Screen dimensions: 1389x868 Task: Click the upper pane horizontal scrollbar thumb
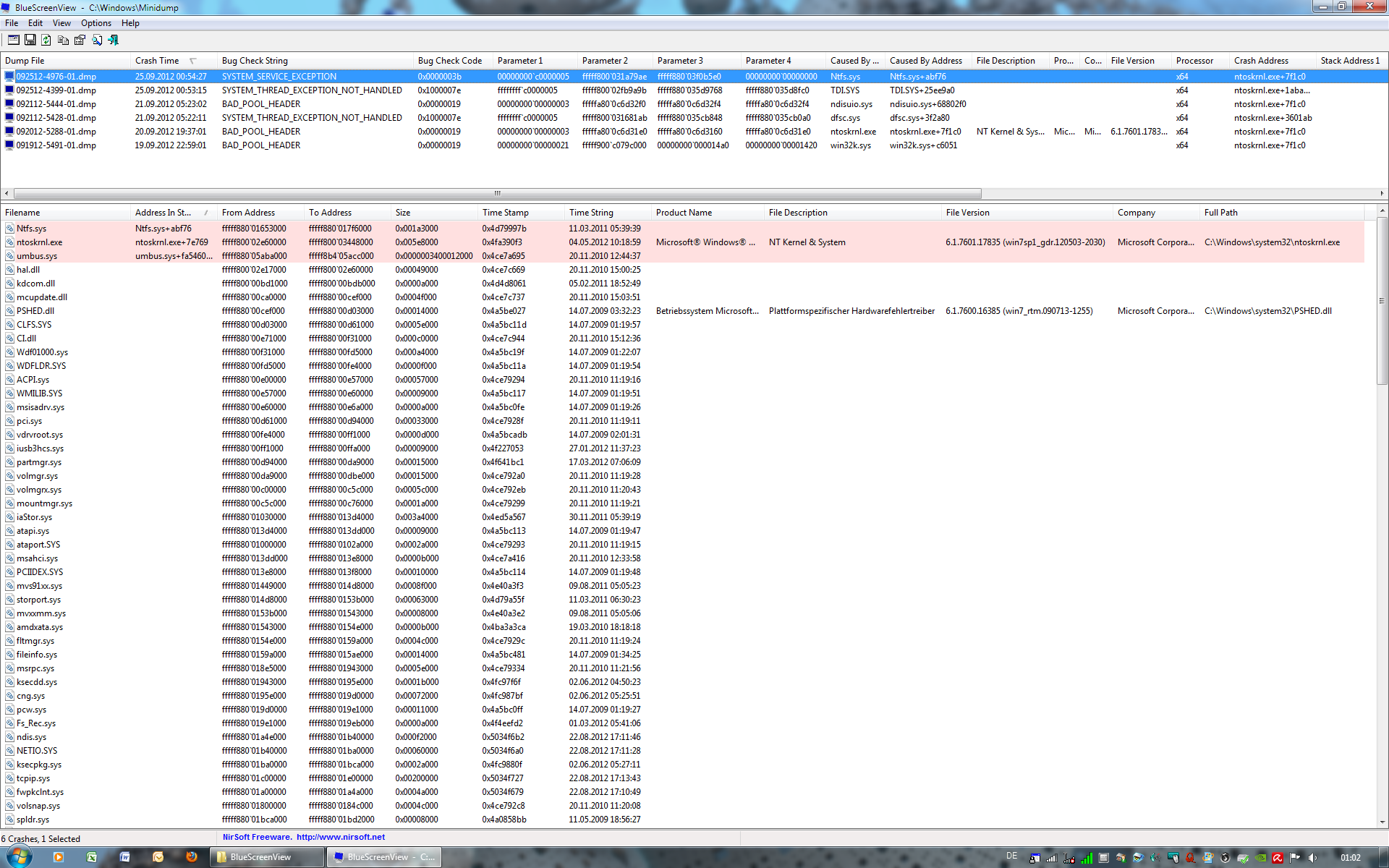497,193
